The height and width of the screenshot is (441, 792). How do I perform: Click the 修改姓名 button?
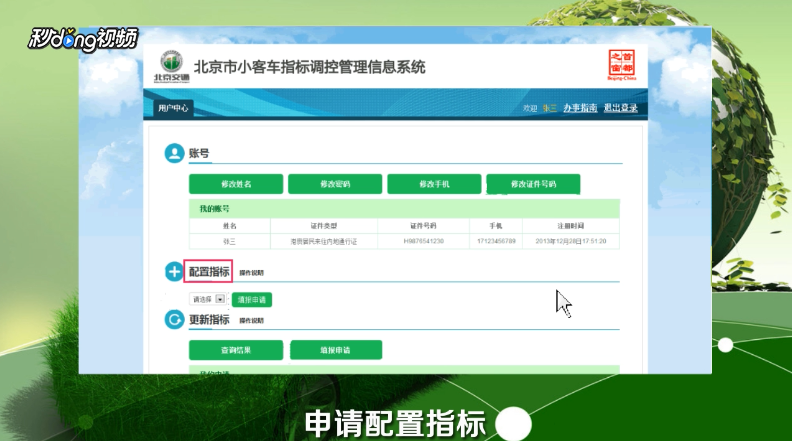pyautogui.click(x=236, y=184)
